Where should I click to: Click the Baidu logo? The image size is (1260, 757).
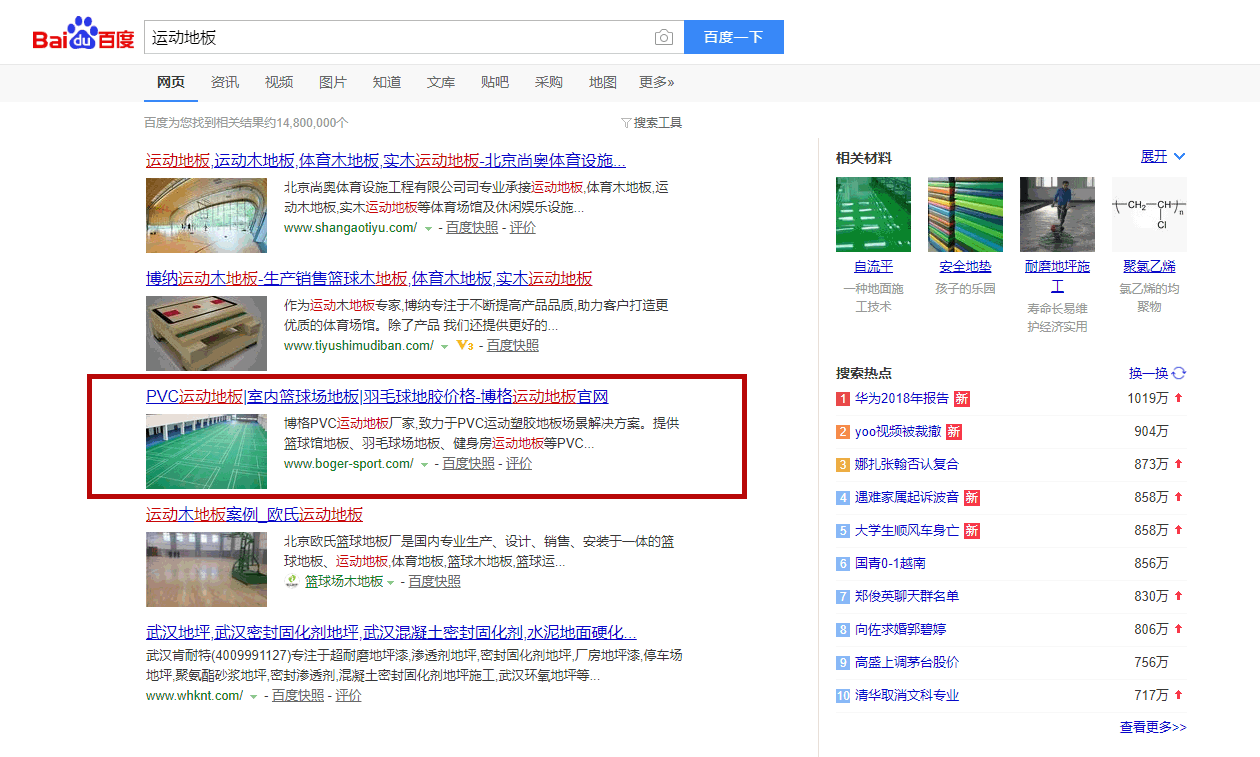83,35
